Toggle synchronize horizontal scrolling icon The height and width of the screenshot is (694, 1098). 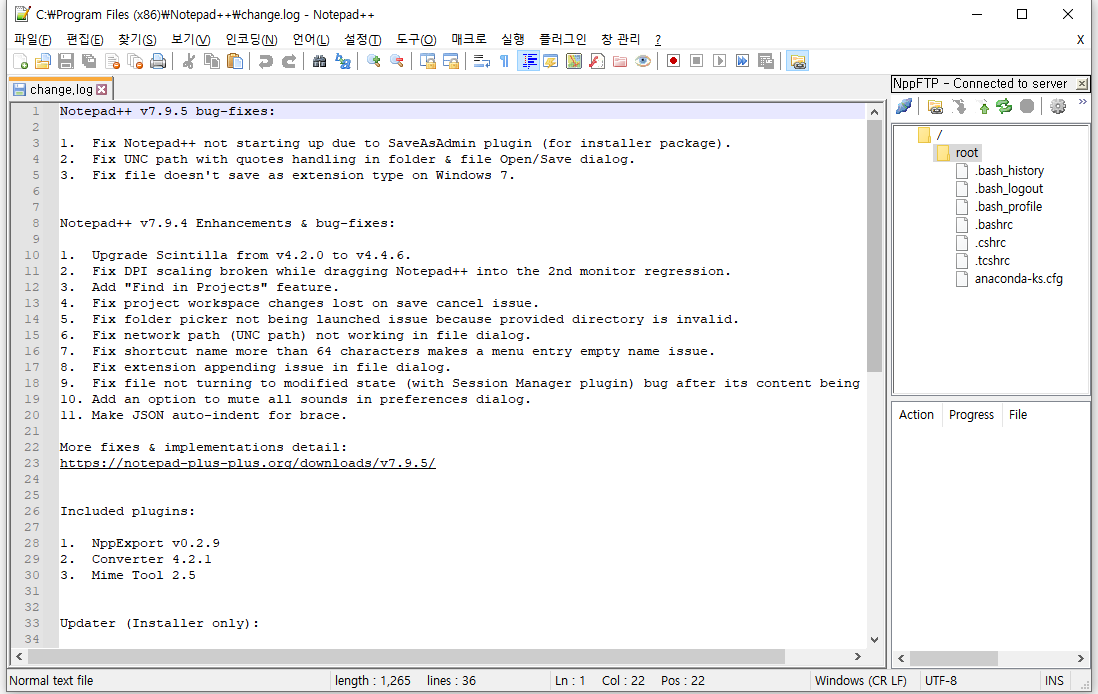pyautogui.click(x=450, y=62)
